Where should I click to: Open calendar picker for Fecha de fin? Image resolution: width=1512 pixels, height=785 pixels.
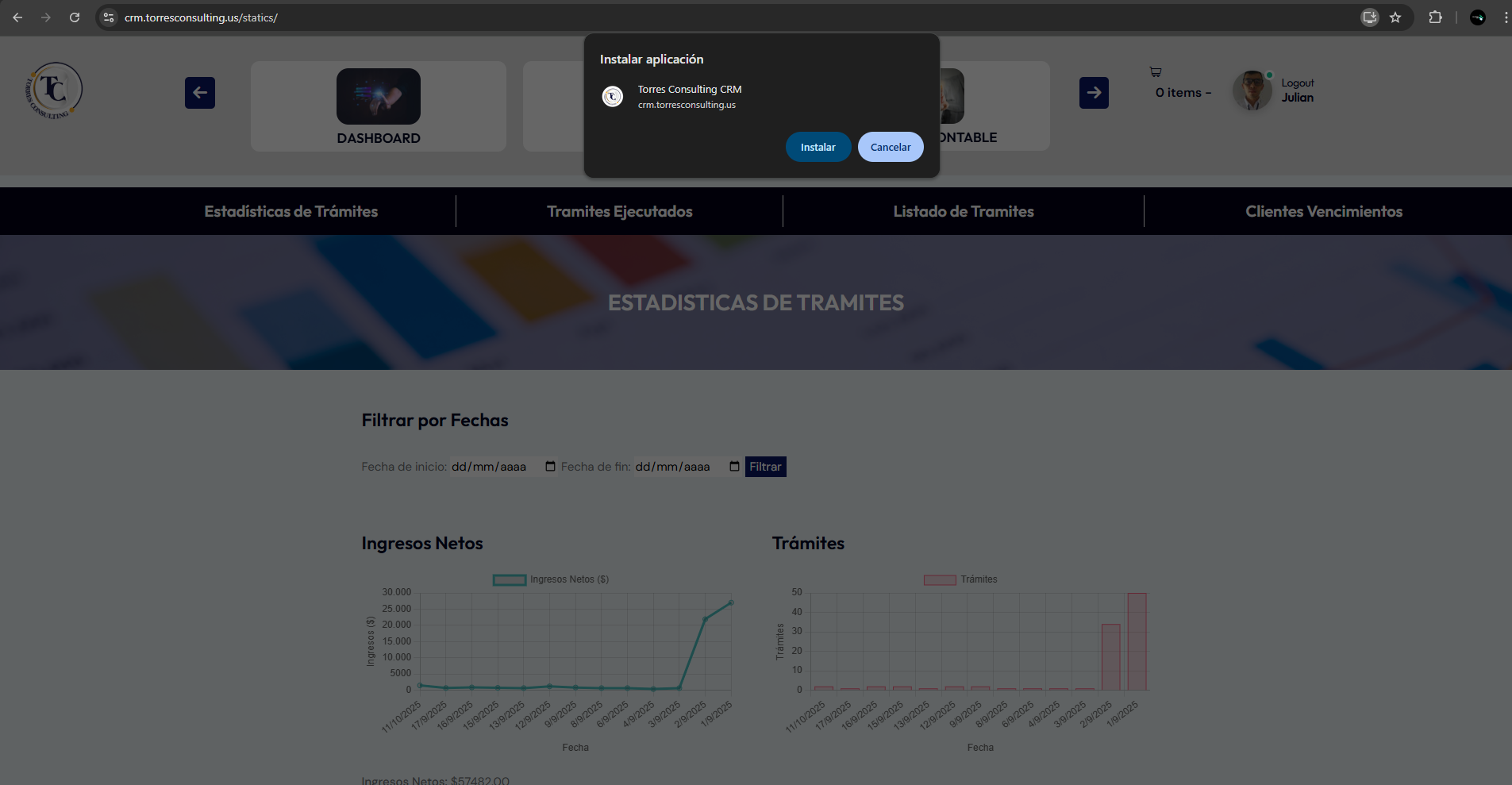734,467
